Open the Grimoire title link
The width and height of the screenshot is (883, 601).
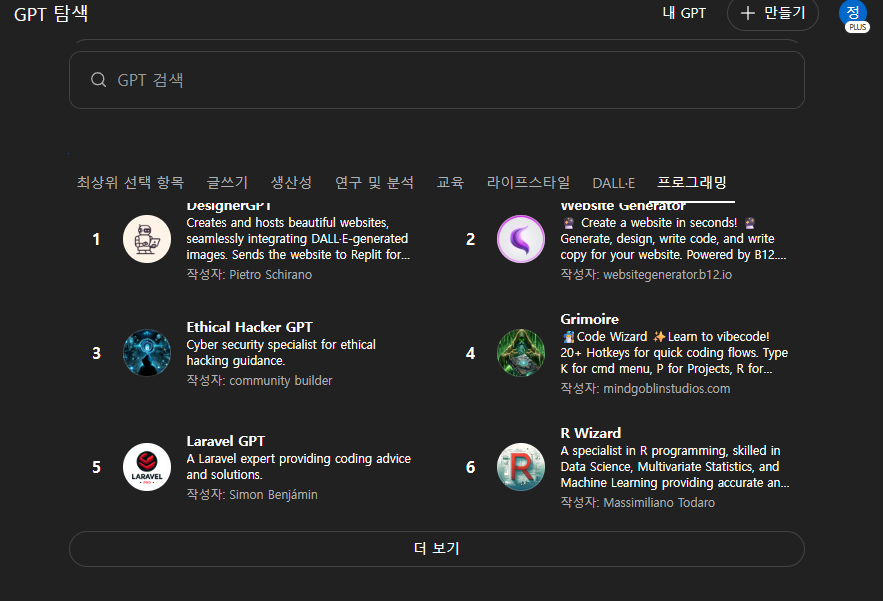coord(590,319)
